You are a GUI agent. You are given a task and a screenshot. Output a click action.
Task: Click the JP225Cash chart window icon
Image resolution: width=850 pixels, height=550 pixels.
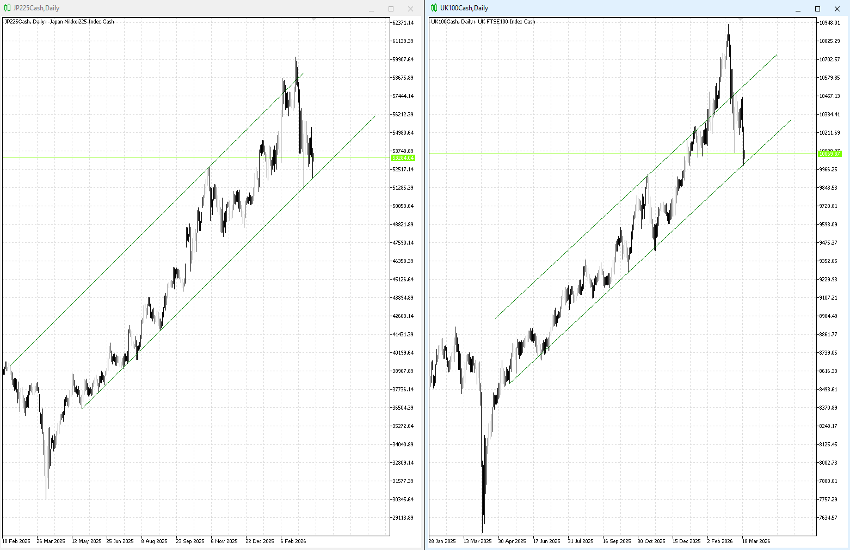[x=6, y=8]
